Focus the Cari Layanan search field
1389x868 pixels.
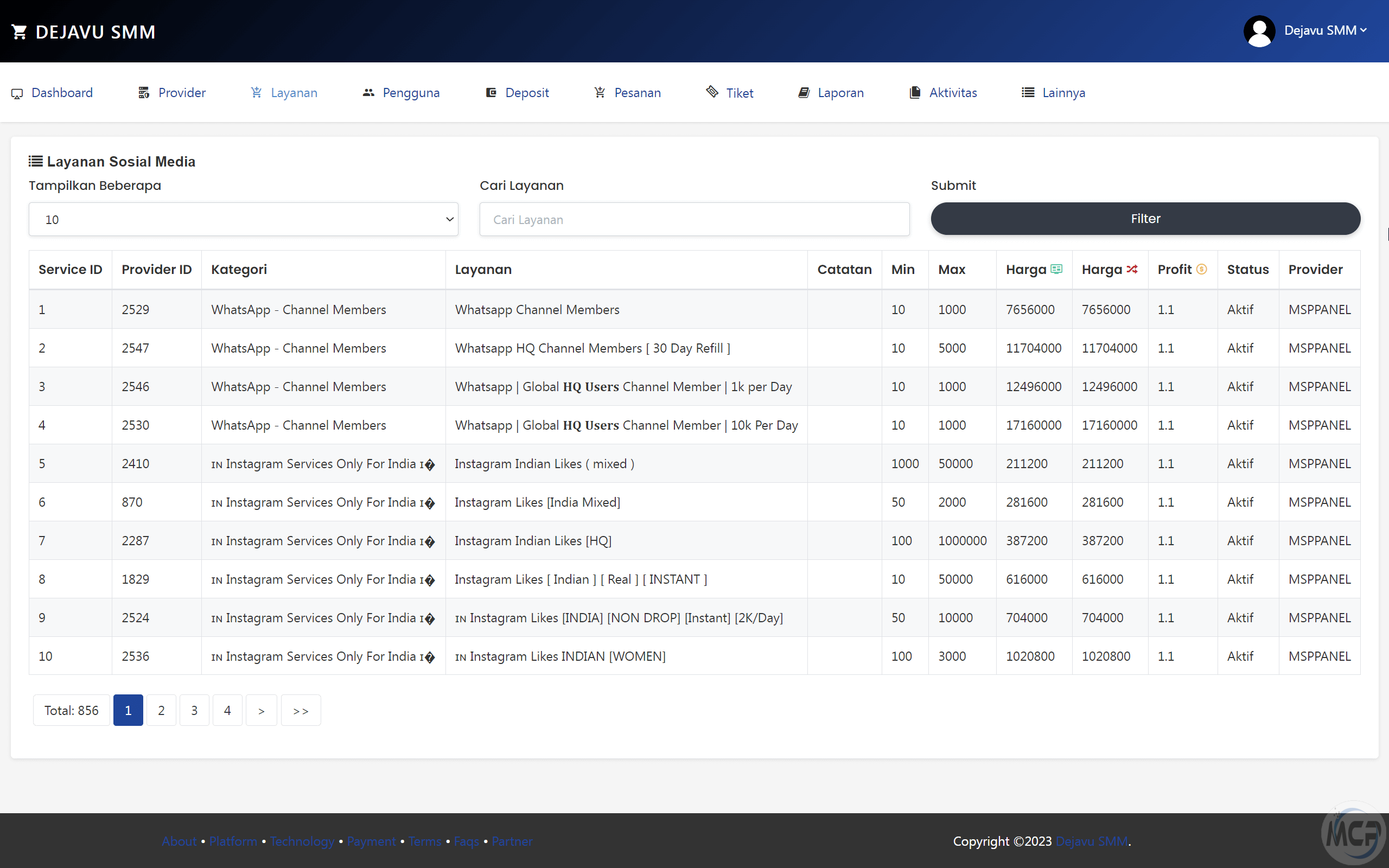(x=694, y=219)
